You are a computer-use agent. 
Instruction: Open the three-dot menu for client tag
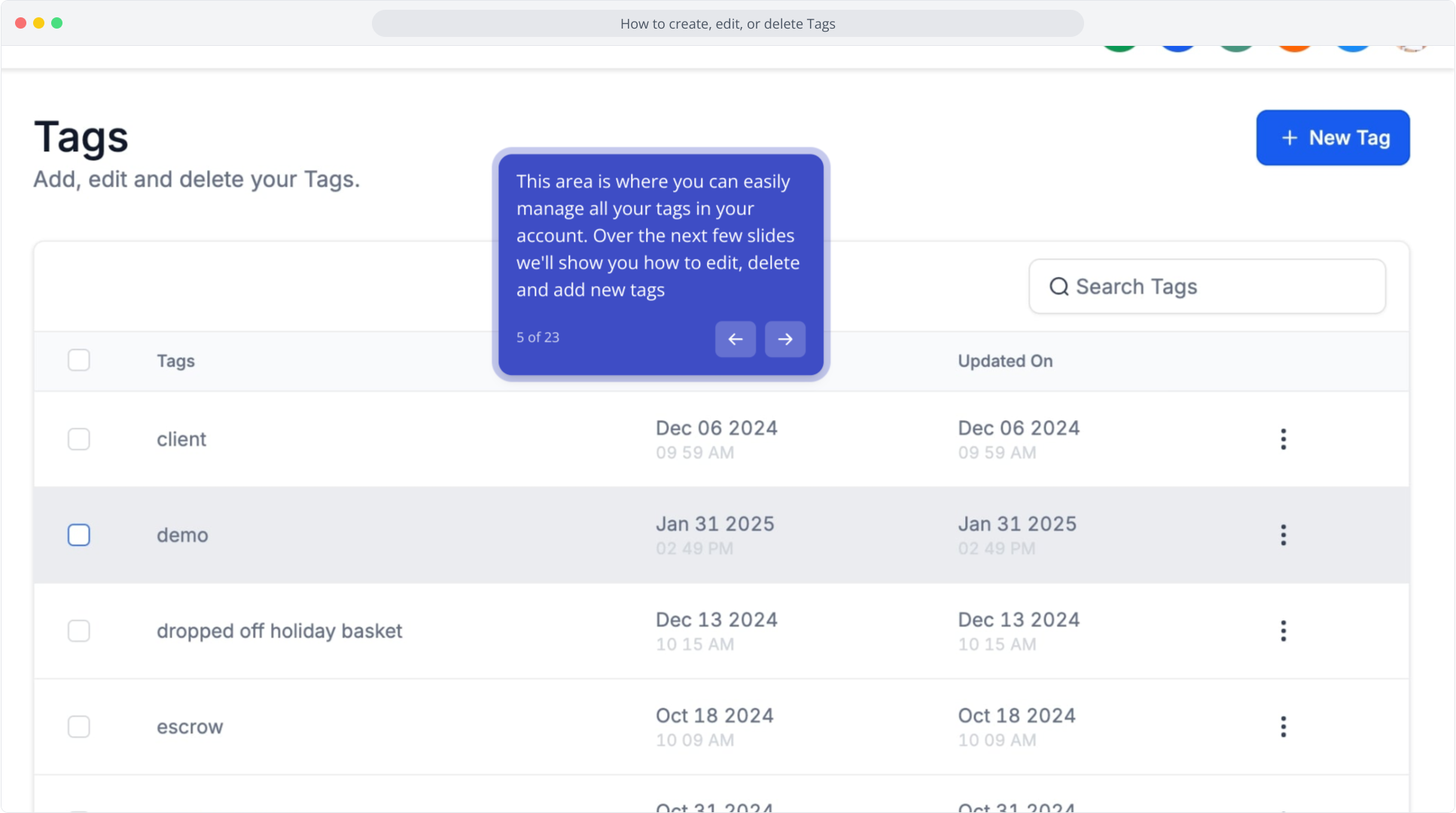point(1283,439)
